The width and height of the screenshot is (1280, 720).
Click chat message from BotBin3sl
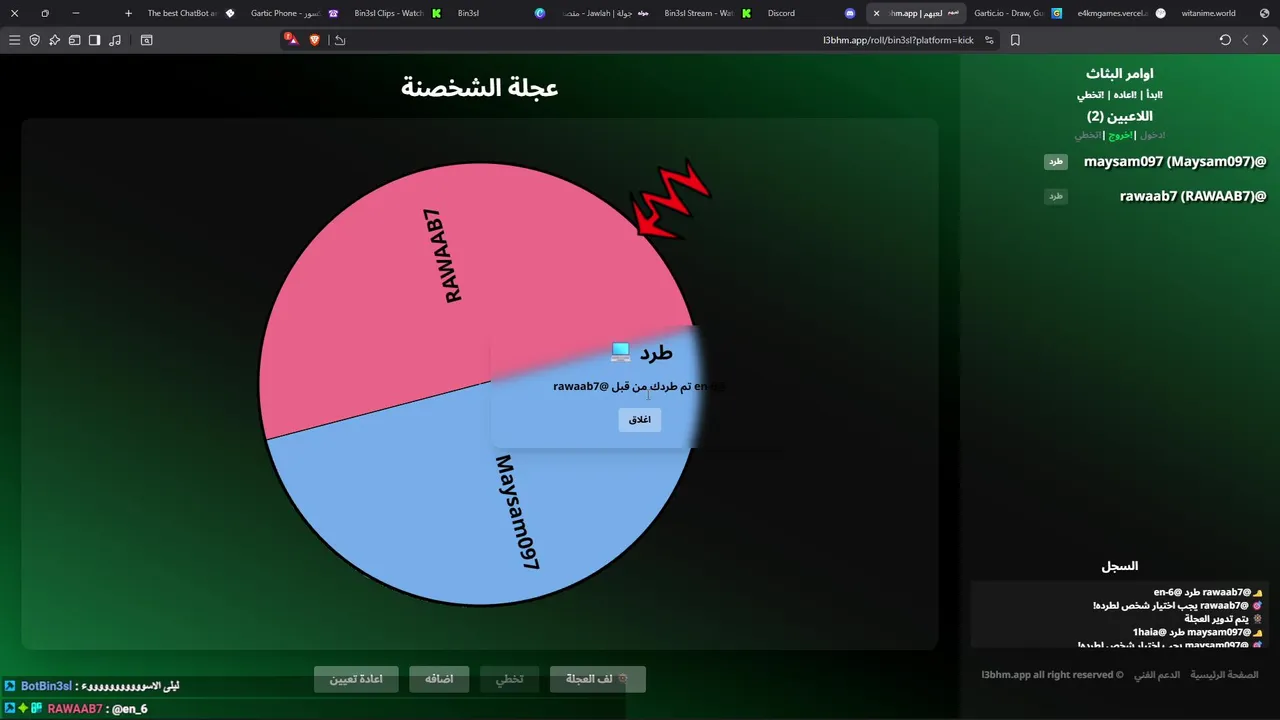91,686
